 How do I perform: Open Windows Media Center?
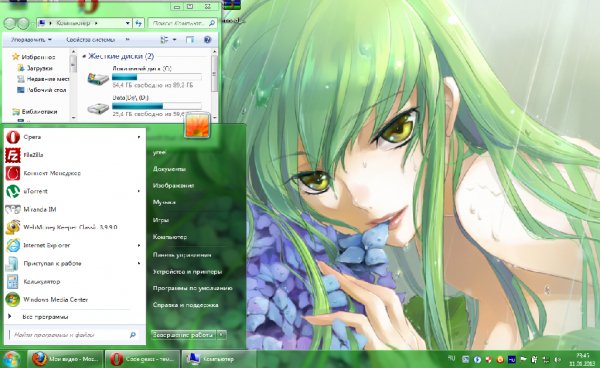[x=73, y=300]
